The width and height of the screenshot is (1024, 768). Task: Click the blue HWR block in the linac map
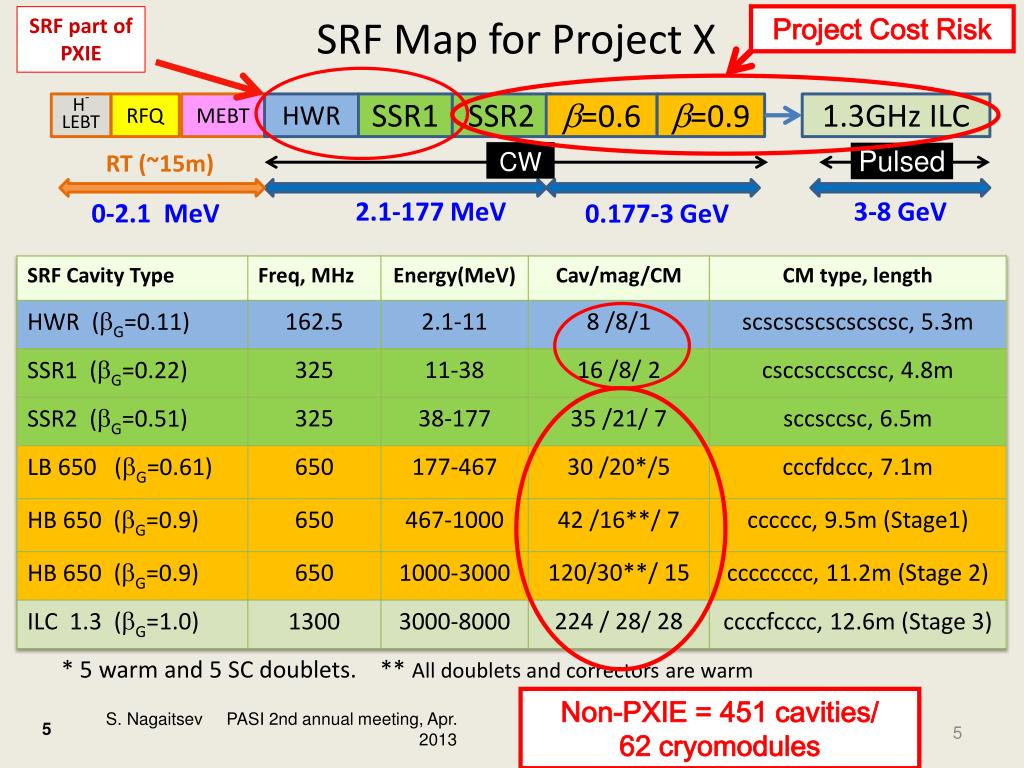pos(312,116)
